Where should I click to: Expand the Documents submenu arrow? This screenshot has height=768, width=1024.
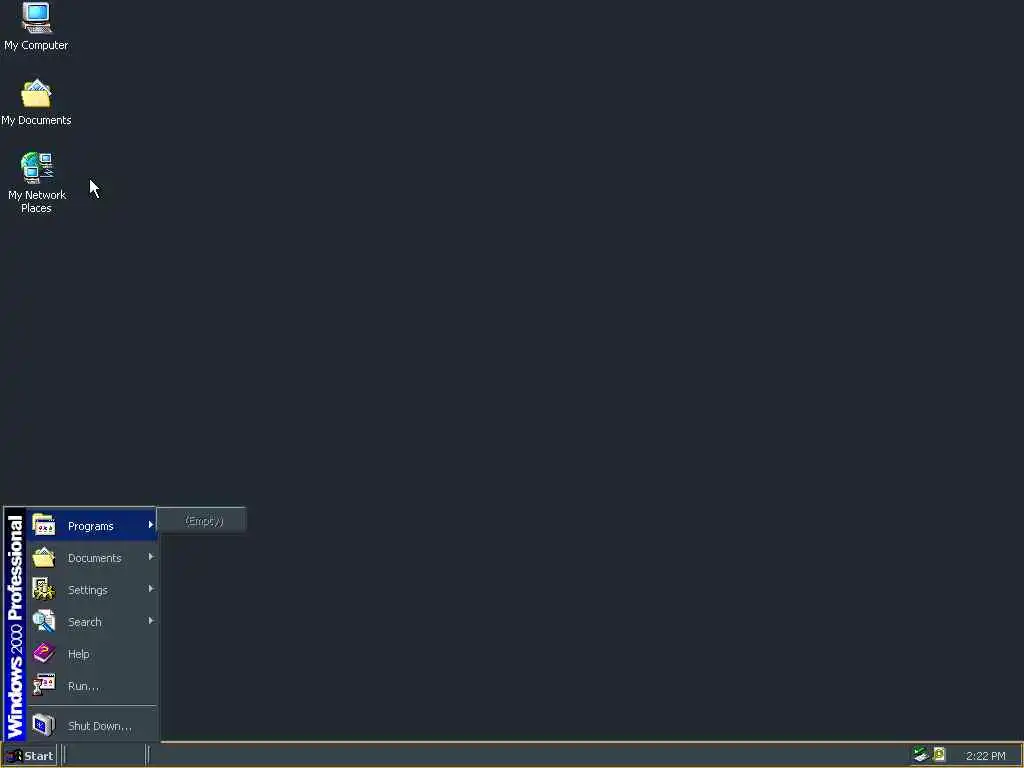coord(151,556)
